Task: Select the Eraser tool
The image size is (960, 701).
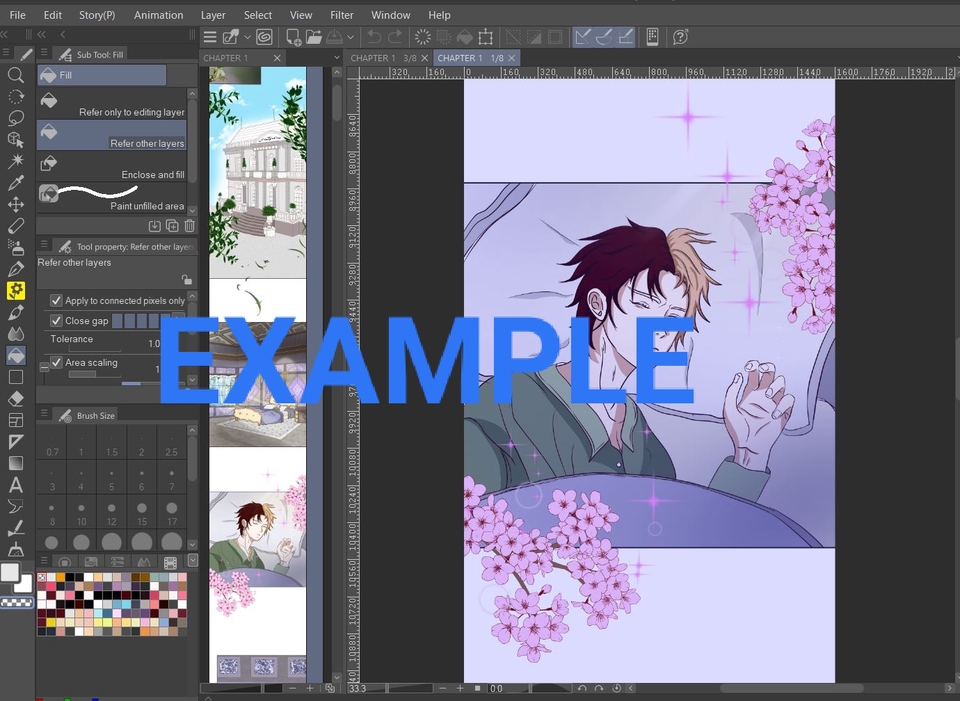Action: click(16, 398)
